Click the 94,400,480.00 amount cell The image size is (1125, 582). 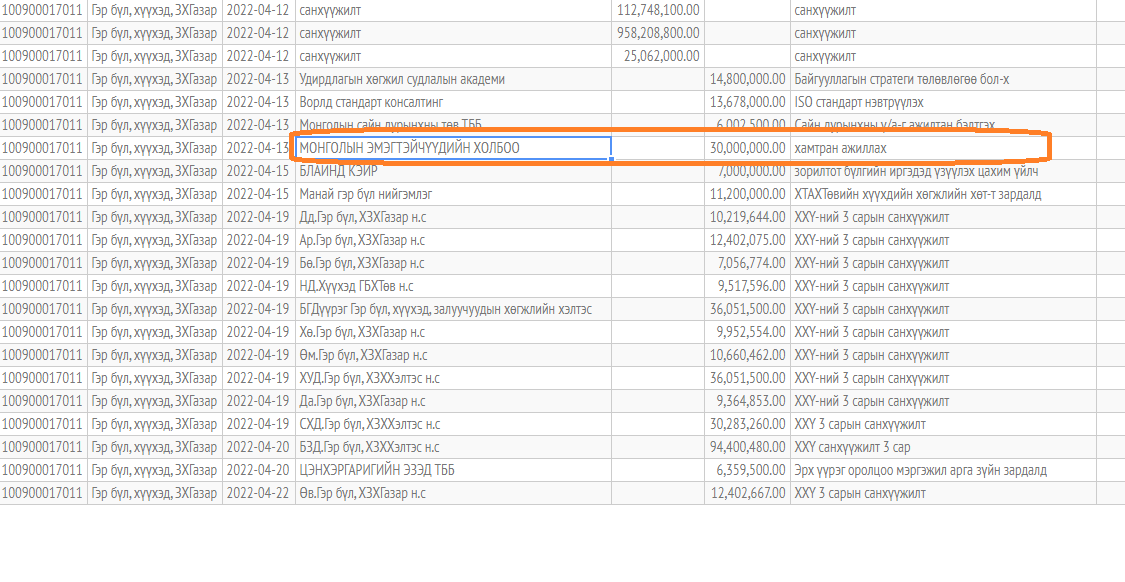tap(746, 447)
